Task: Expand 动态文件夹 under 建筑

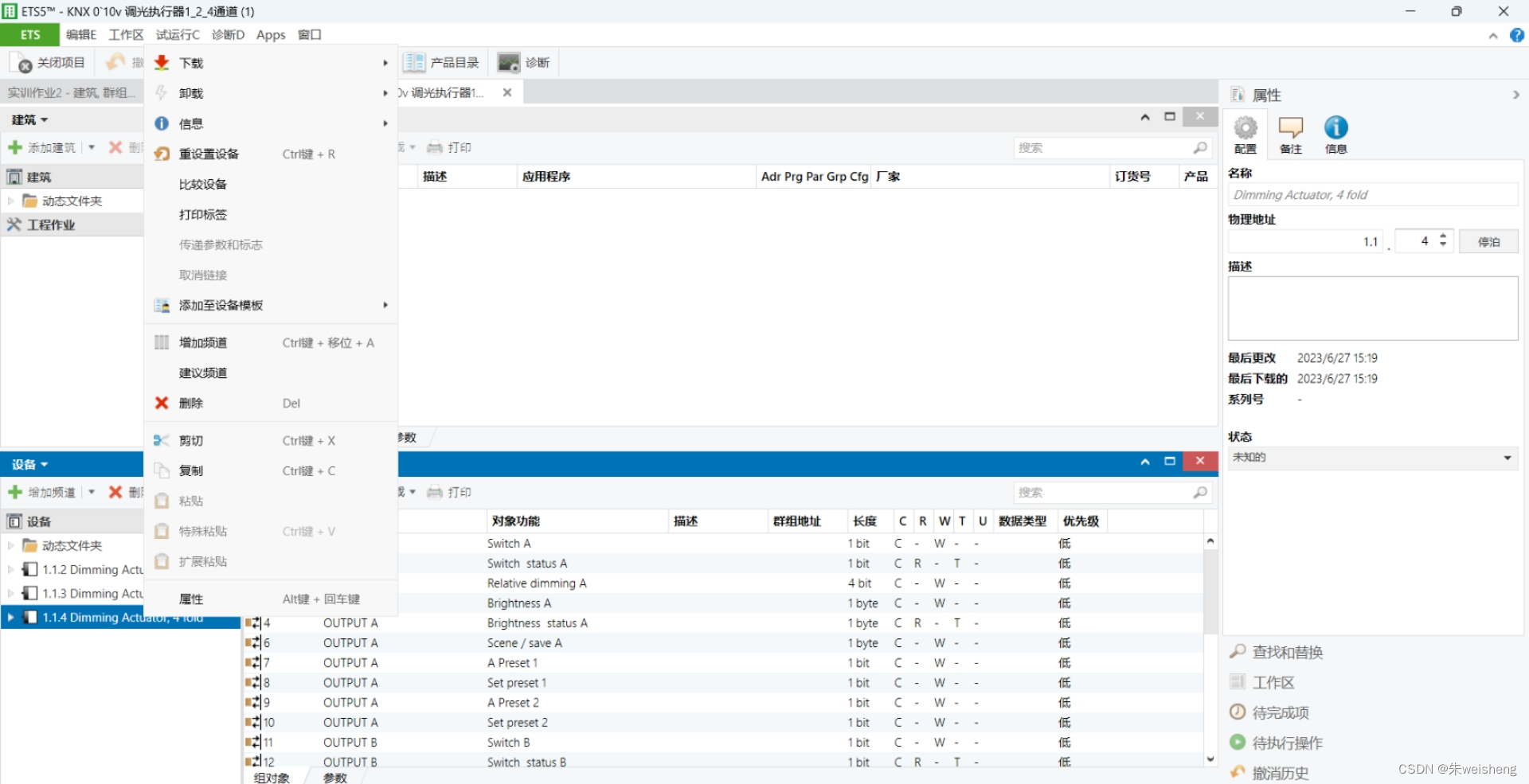Action: pyautogui.click(x=10, y=201)
